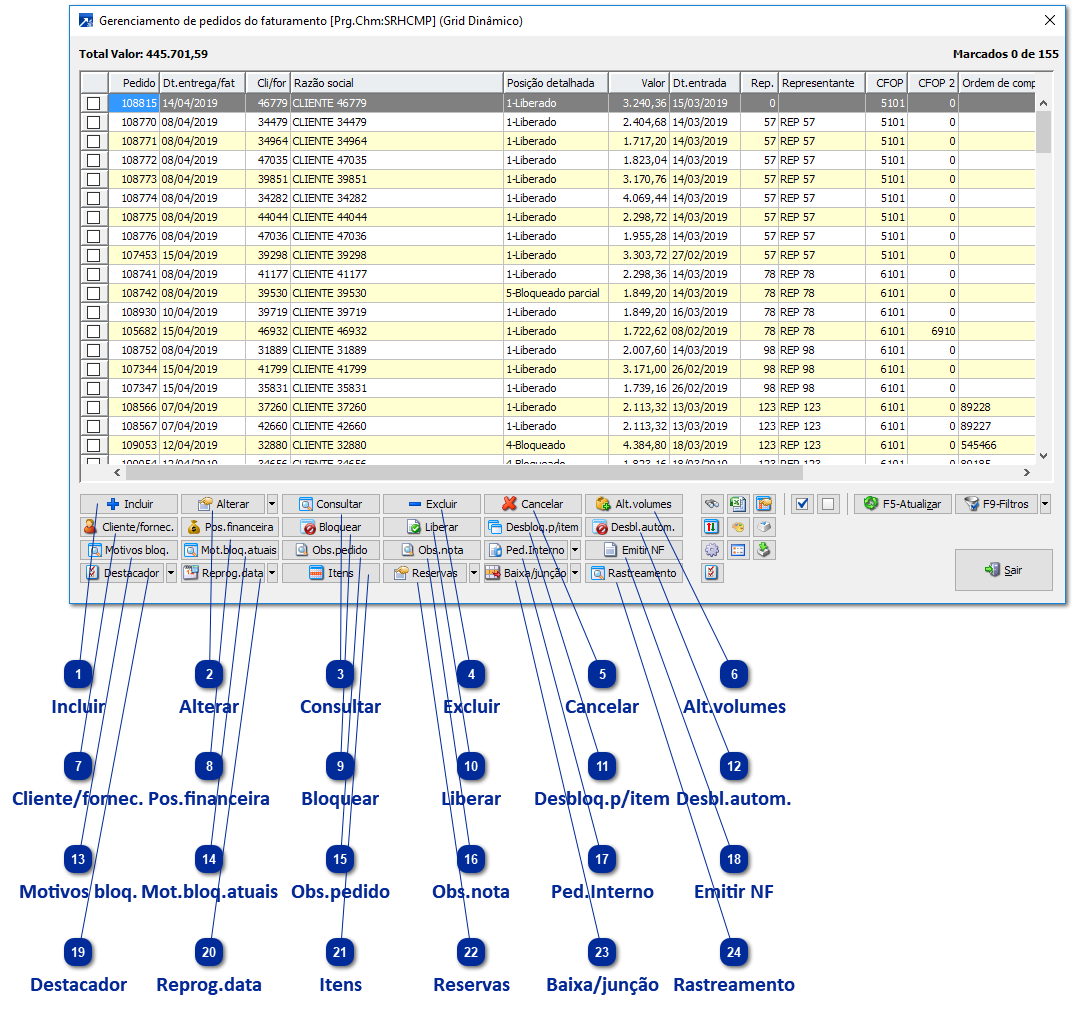1089x1013 pixels.
Task: Sort by the Razão social column header
Action: pos(395,83)
